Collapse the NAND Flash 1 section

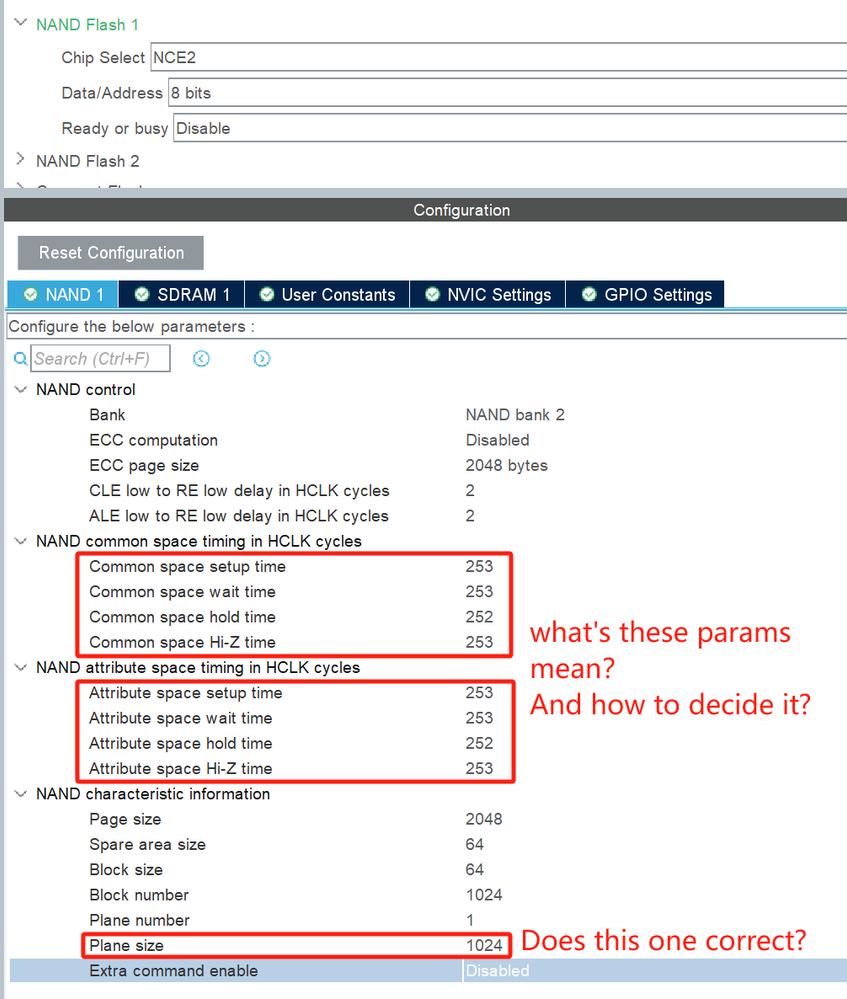pyautogui.click(x=20, y=23)
